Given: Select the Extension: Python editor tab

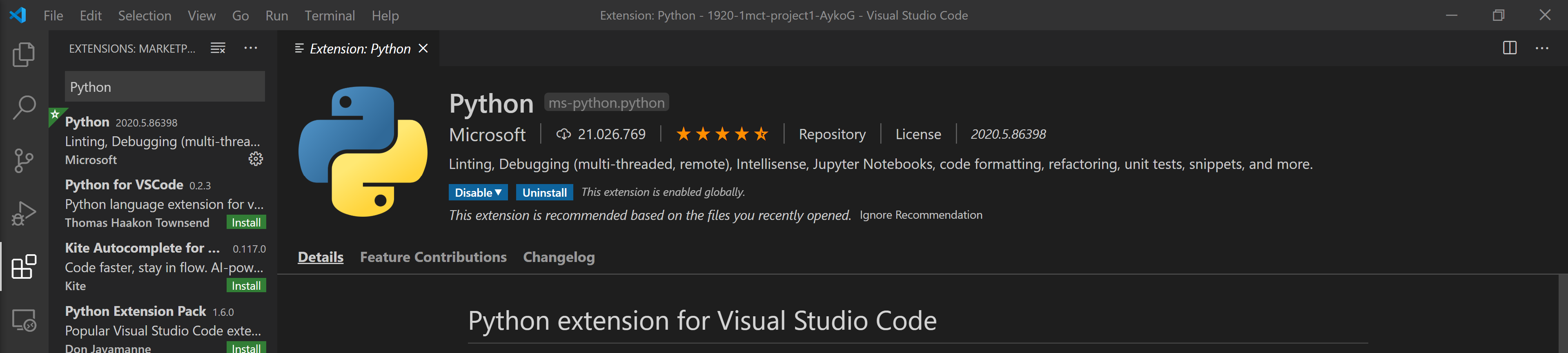Looking at the screenshot, I should 359,48.
